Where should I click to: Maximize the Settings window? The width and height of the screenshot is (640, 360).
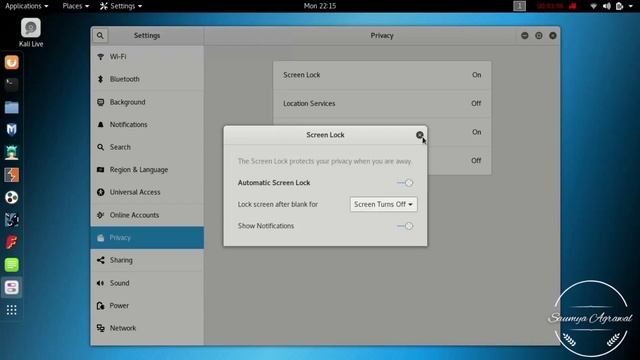click(539, 36)
